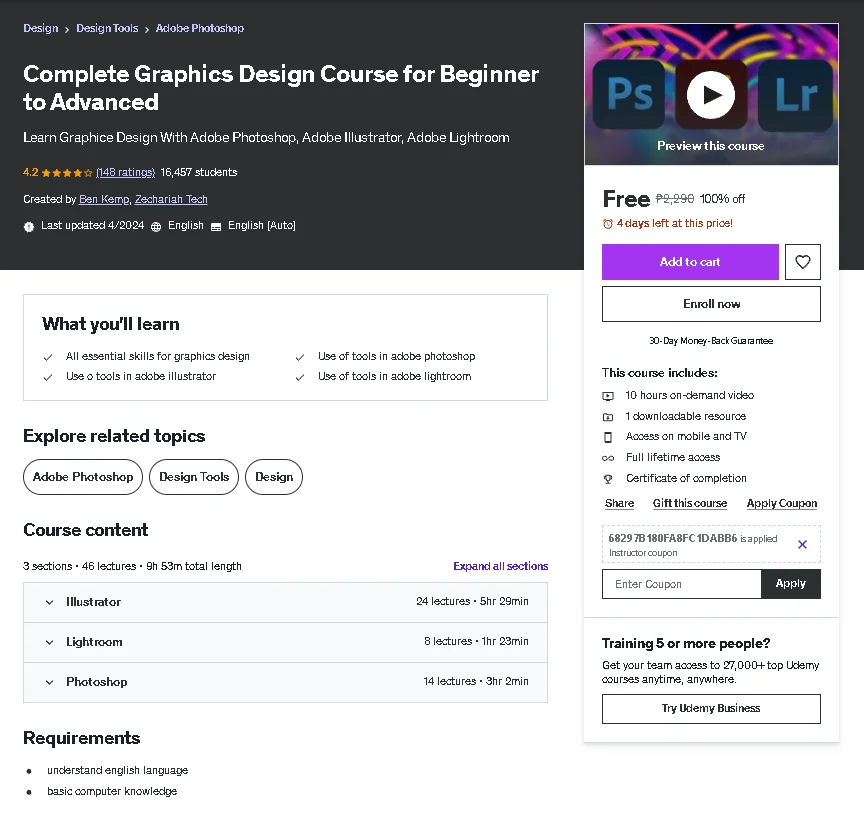Expand the Photoshop section
Viewport: 864px width, 816px height.
[285, 682]
